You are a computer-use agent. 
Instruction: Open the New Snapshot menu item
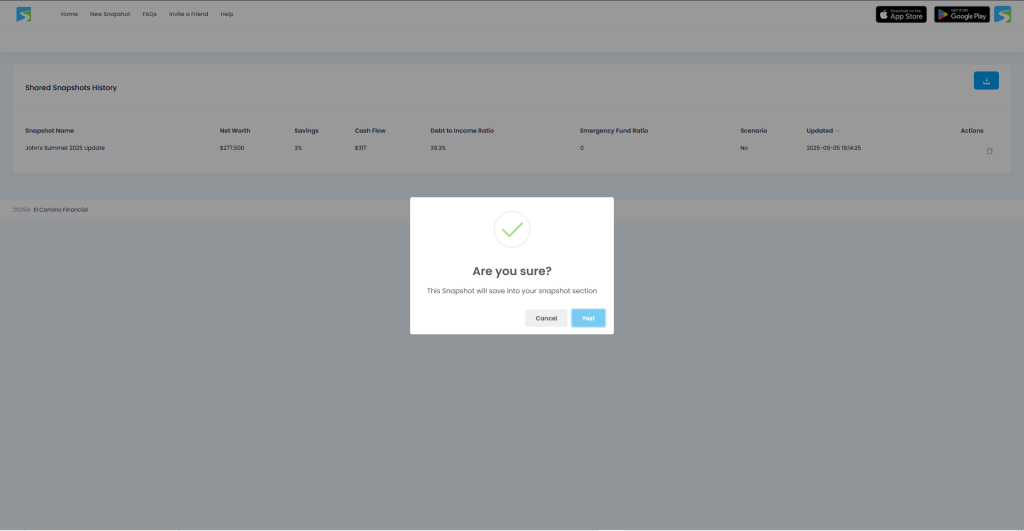tap(110, 14)
